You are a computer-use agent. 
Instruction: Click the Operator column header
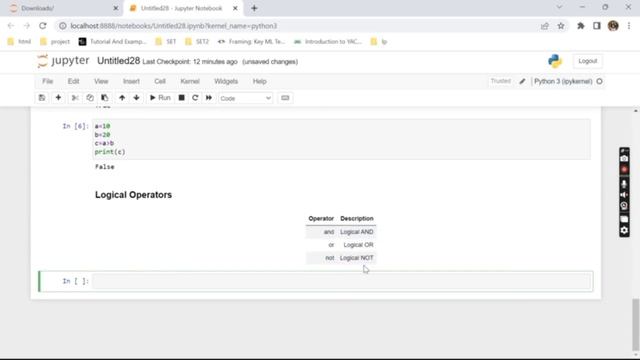click(321, 218)
